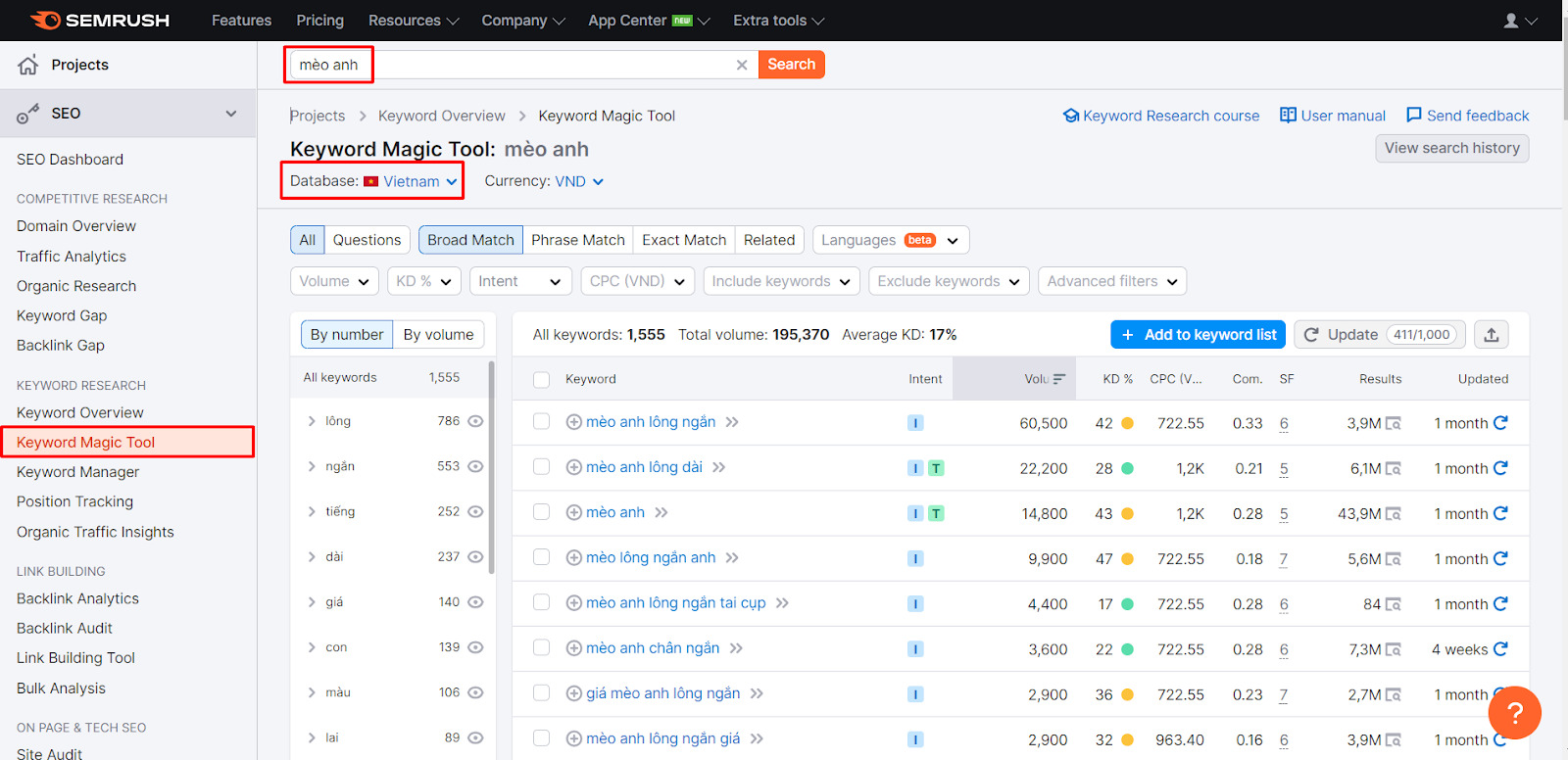1568x760 pixels.
Task: Click the SEO section icon in sidebar
Action: 27,114
